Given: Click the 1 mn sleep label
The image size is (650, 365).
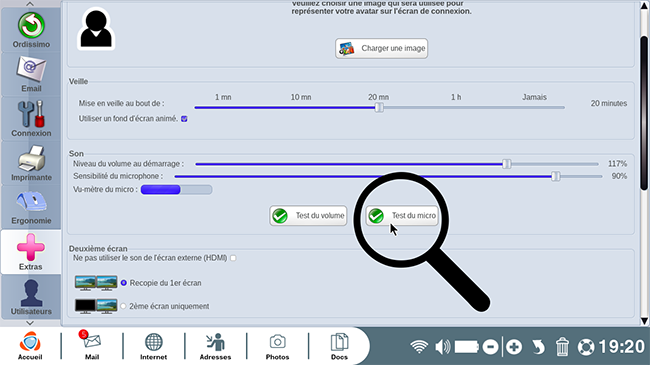Looking at the screenshot, I should tap(223, 97).
